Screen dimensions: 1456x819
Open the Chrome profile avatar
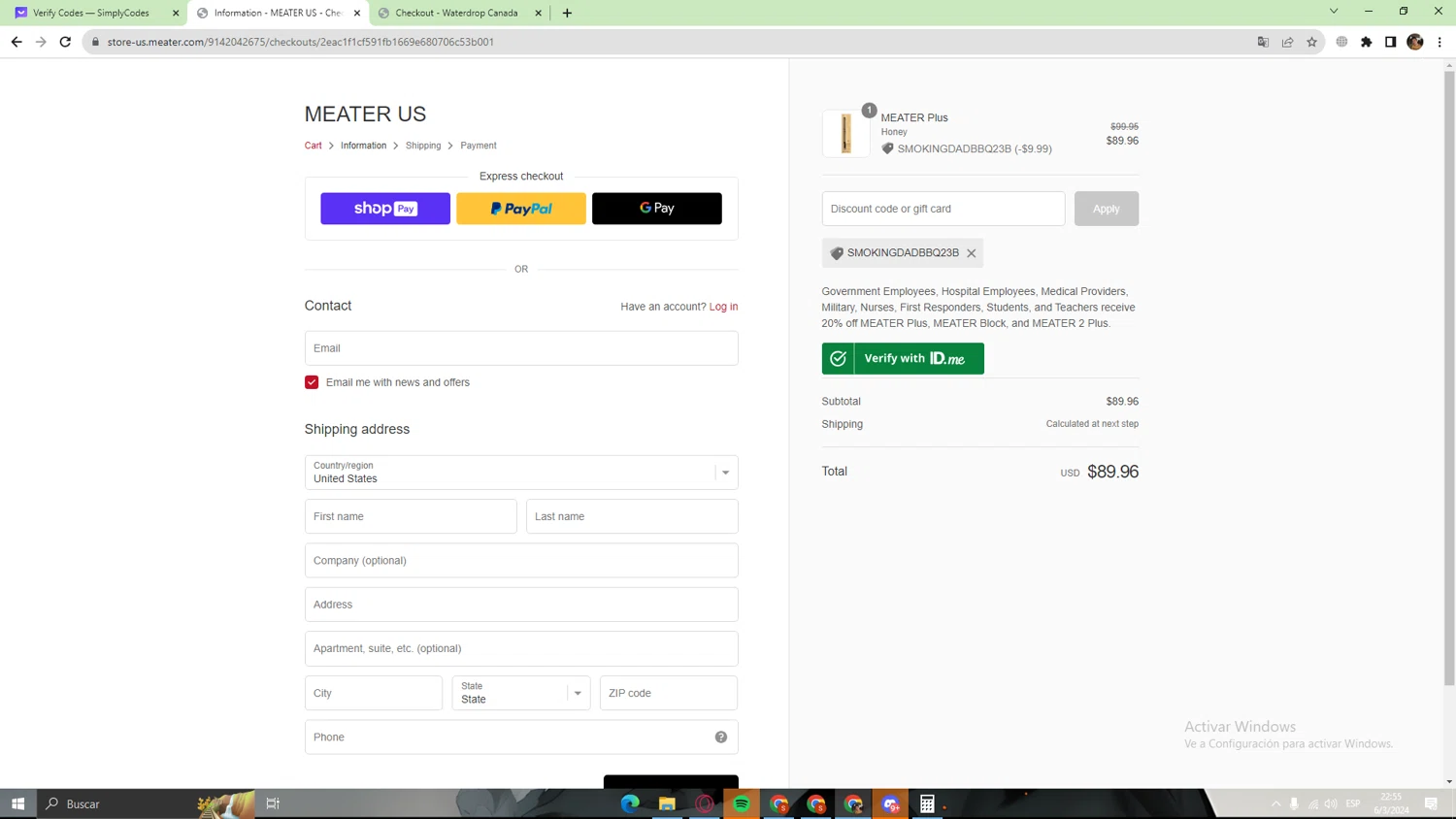(x=1415, y=42)
